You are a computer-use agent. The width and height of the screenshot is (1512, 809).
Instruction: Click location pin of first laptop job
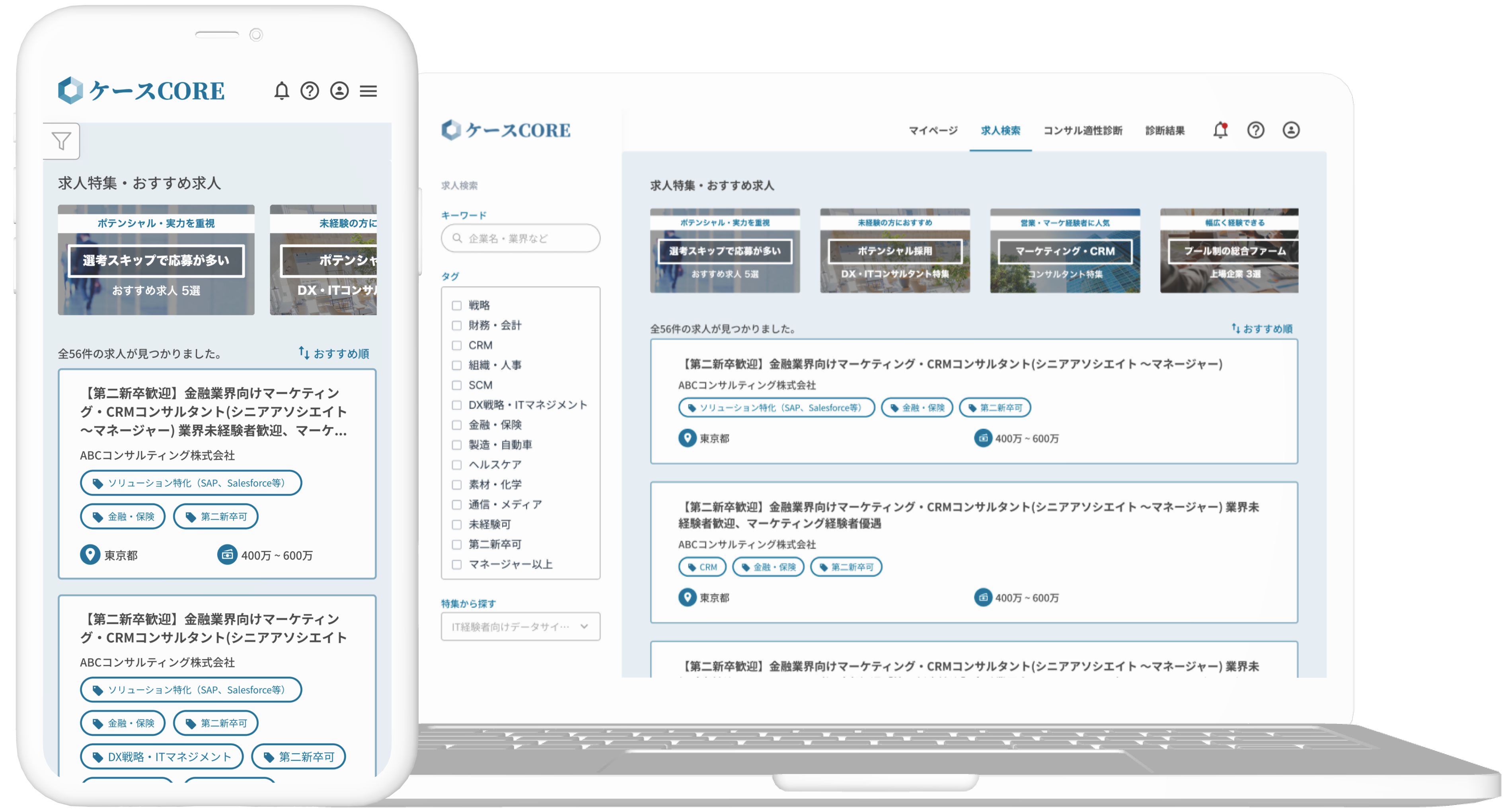[687, 438]
